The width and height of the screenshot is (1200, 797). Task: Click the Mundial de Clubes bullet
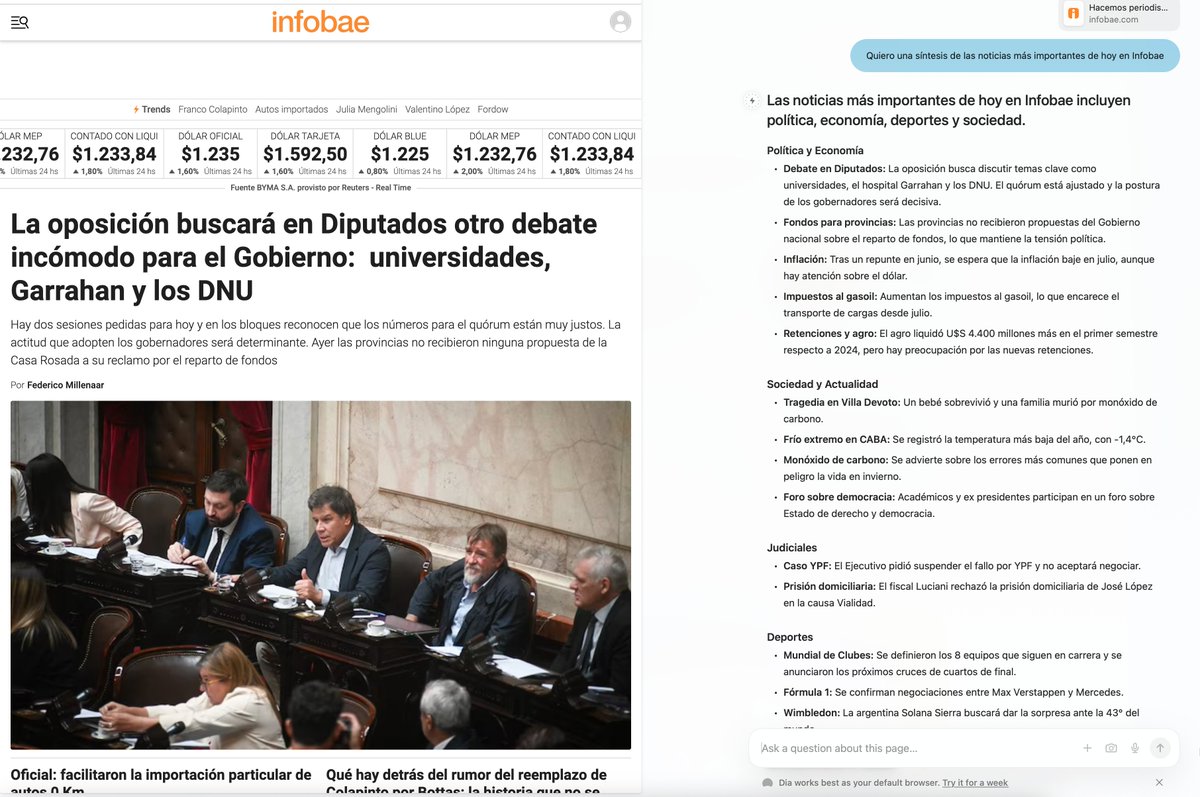coord(952,663)
